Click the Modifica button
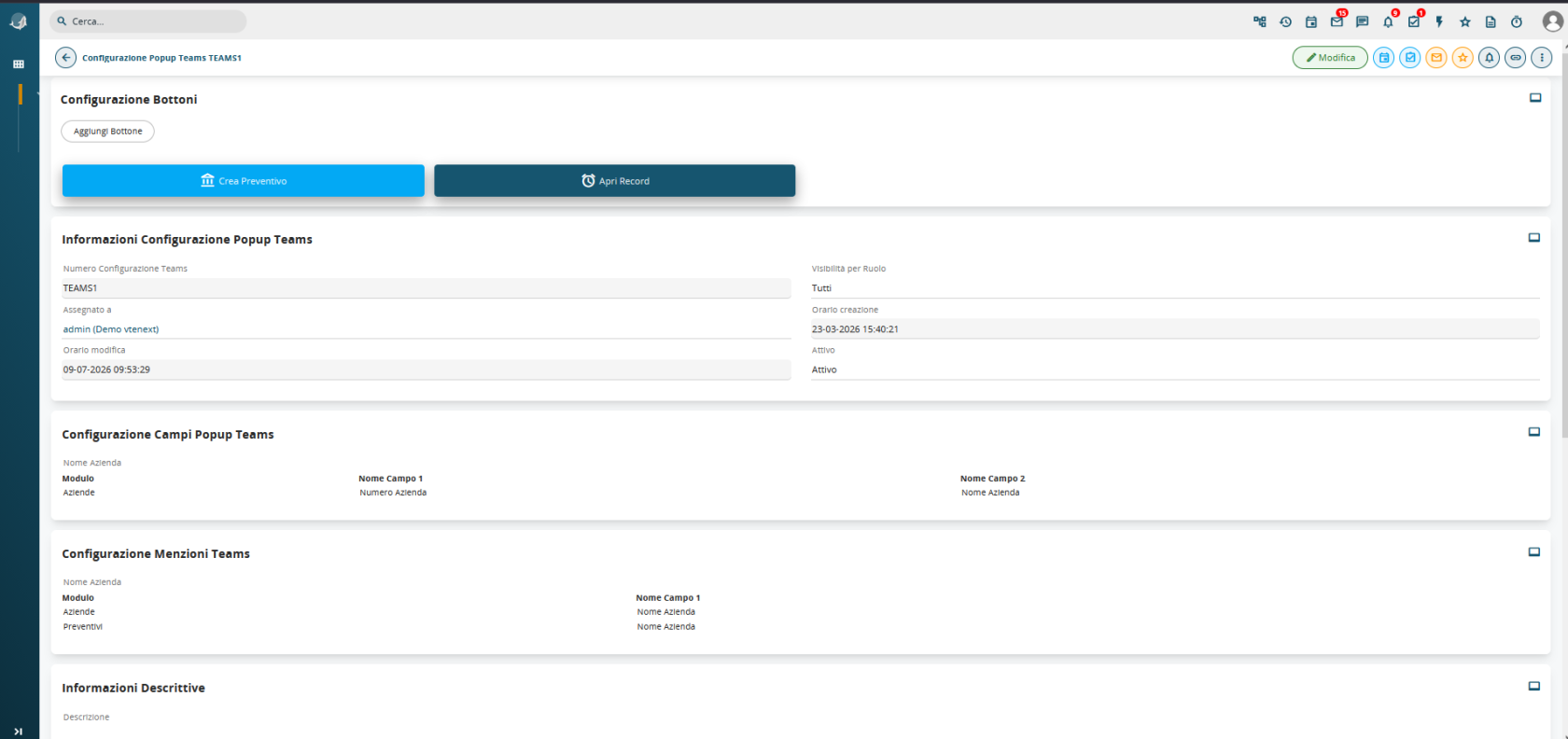Screen dimensions: 1568x739 pyautogui.click(x=1330, y=58)
